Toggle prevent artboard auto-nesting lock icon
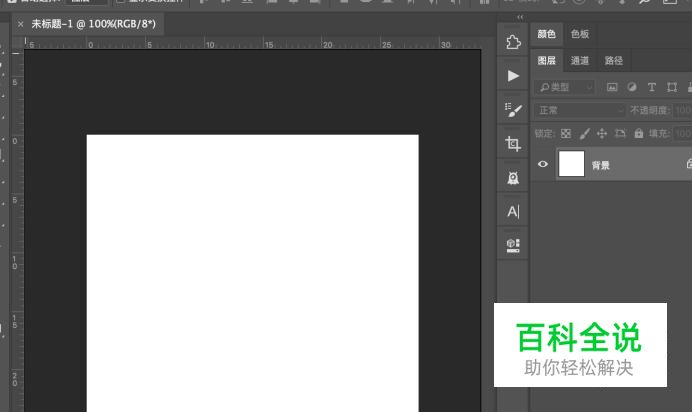Image resolution: width=692 pixels, height=412 pixels. coord(620,133)
